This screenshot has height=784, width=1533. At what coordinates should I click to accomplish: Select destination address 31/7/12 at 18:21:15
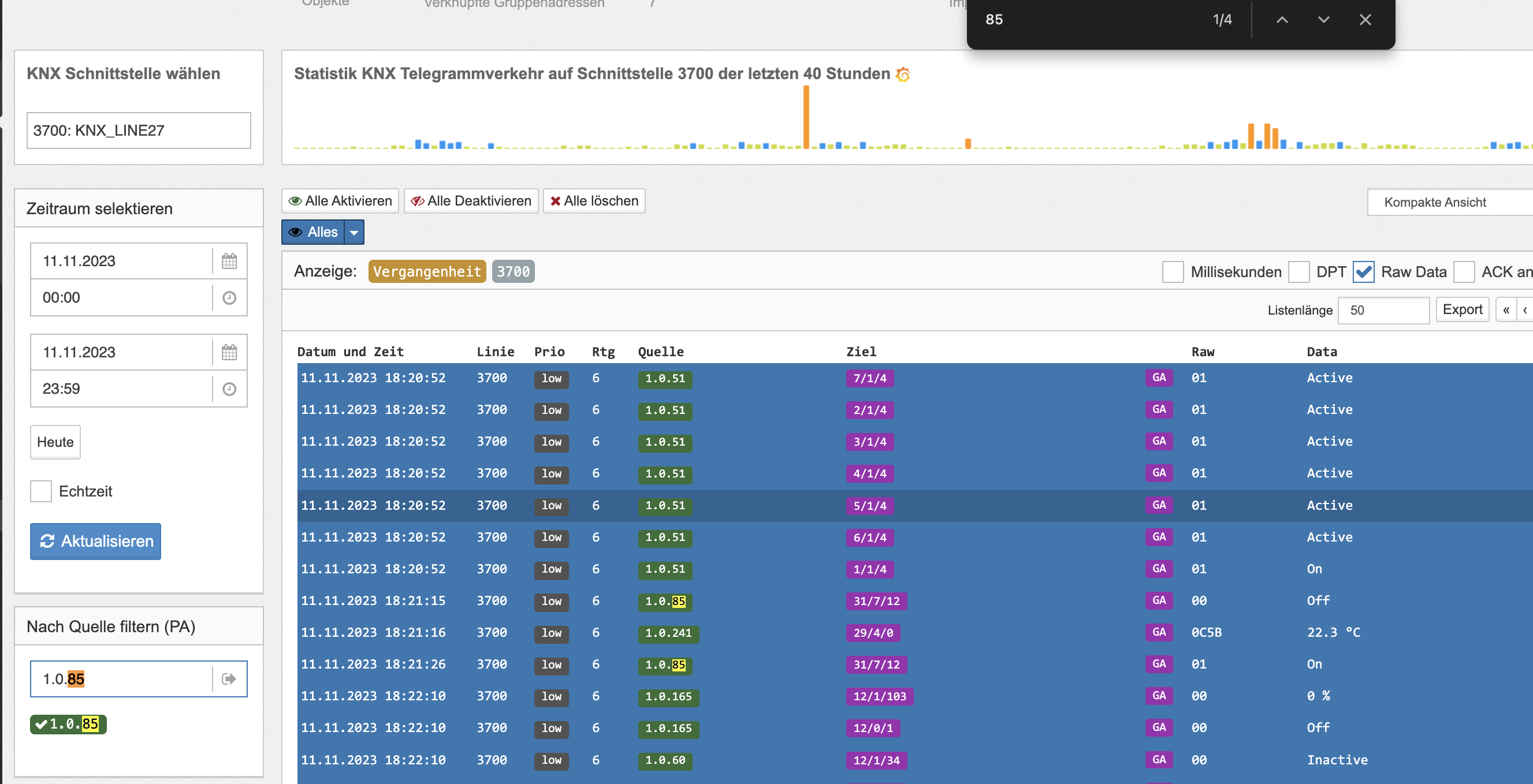click(x=877, y=601)
